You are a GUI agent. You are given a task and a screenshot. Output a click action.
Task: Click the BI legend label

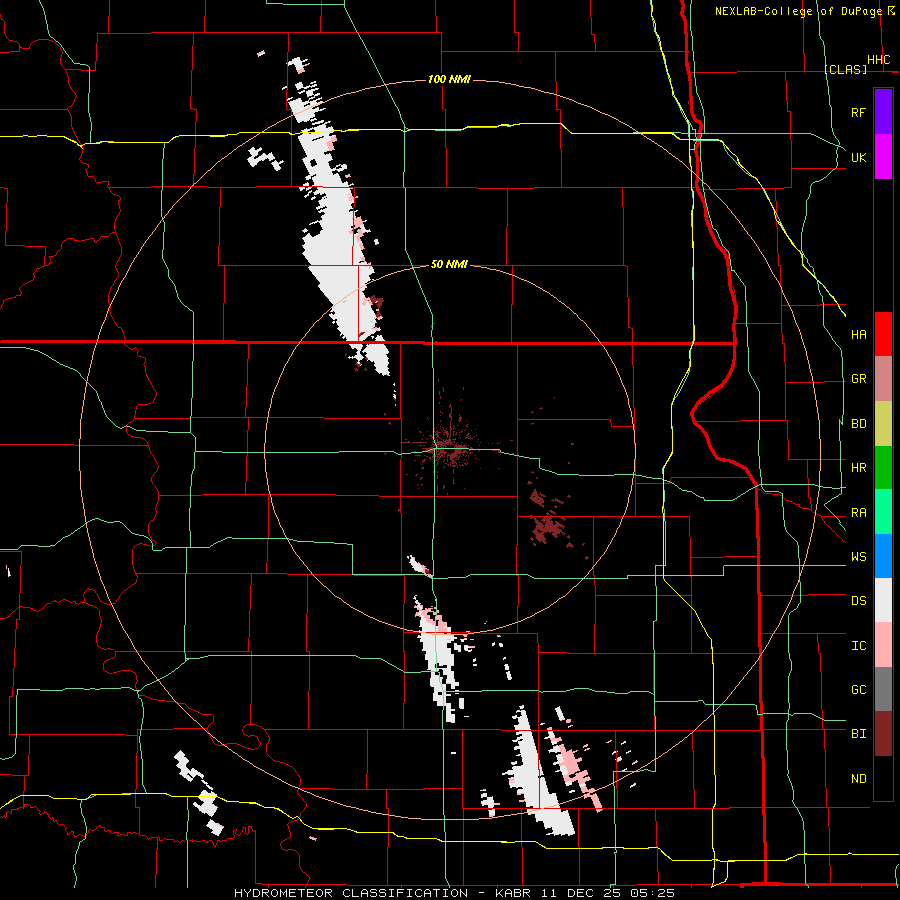click(858, 734)
